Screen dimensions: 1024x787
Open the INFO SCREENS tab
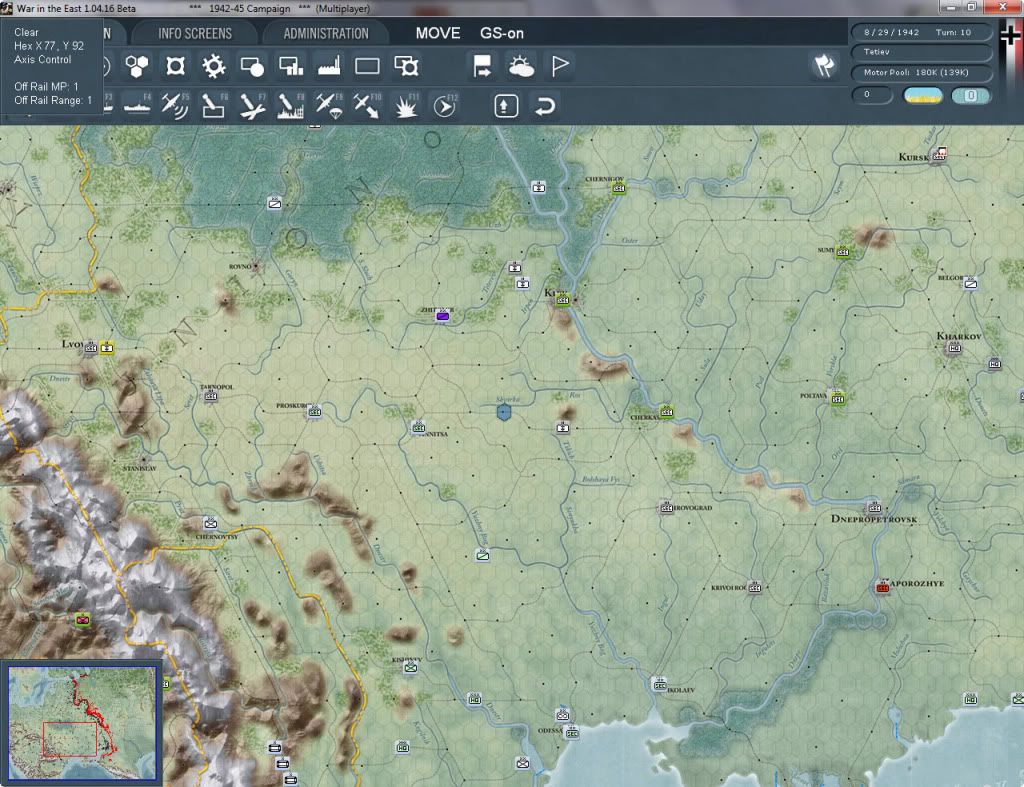coord(195,33)
